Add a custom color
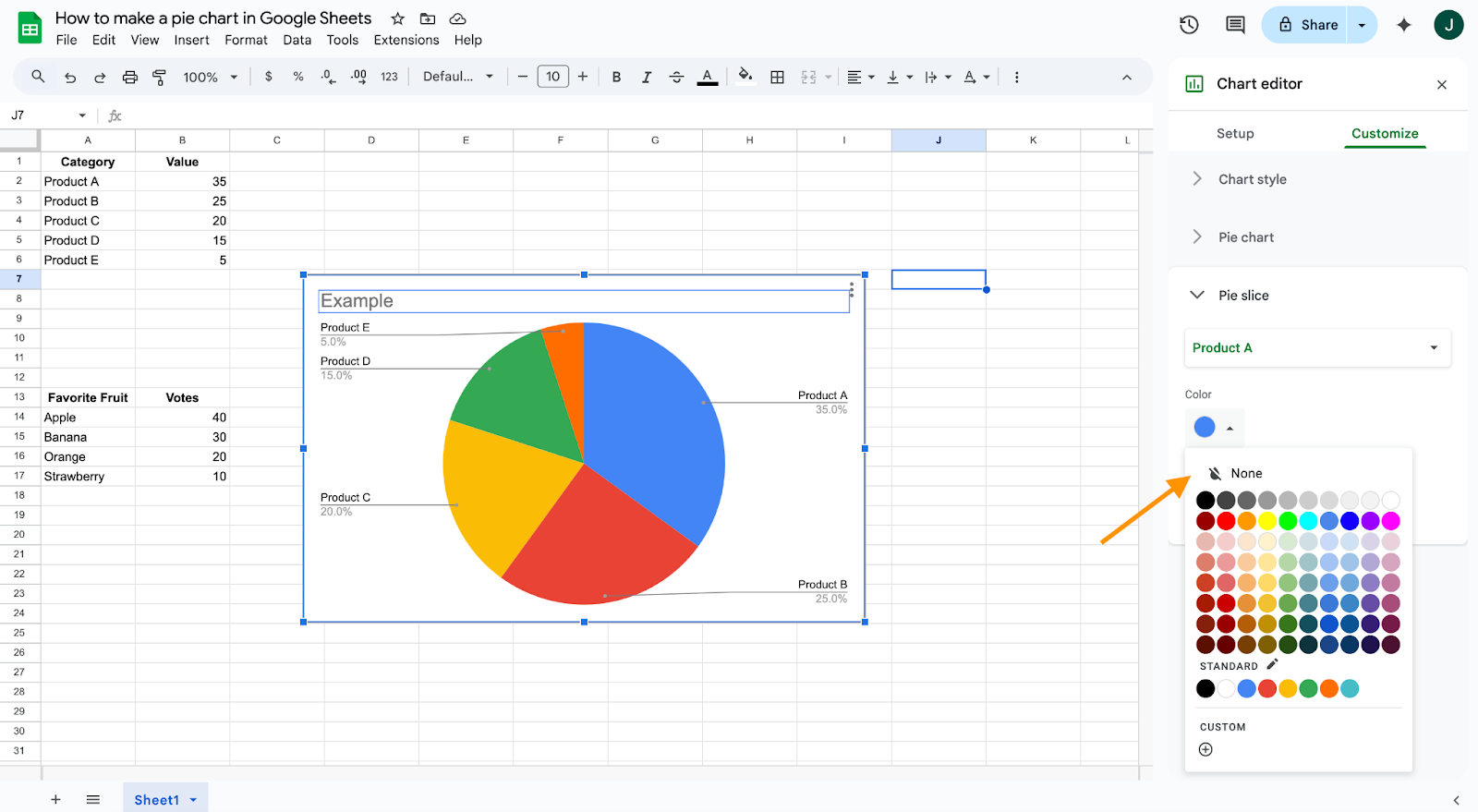This screenshot has width=1478, height=812. 1205,749
